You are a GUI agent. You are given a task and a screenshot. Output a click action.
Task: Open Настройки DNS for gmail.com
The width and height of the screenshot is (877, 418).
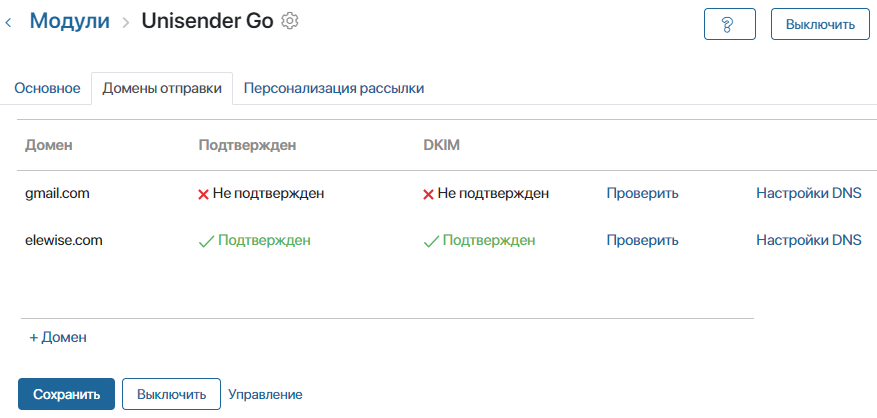point(809,194)
